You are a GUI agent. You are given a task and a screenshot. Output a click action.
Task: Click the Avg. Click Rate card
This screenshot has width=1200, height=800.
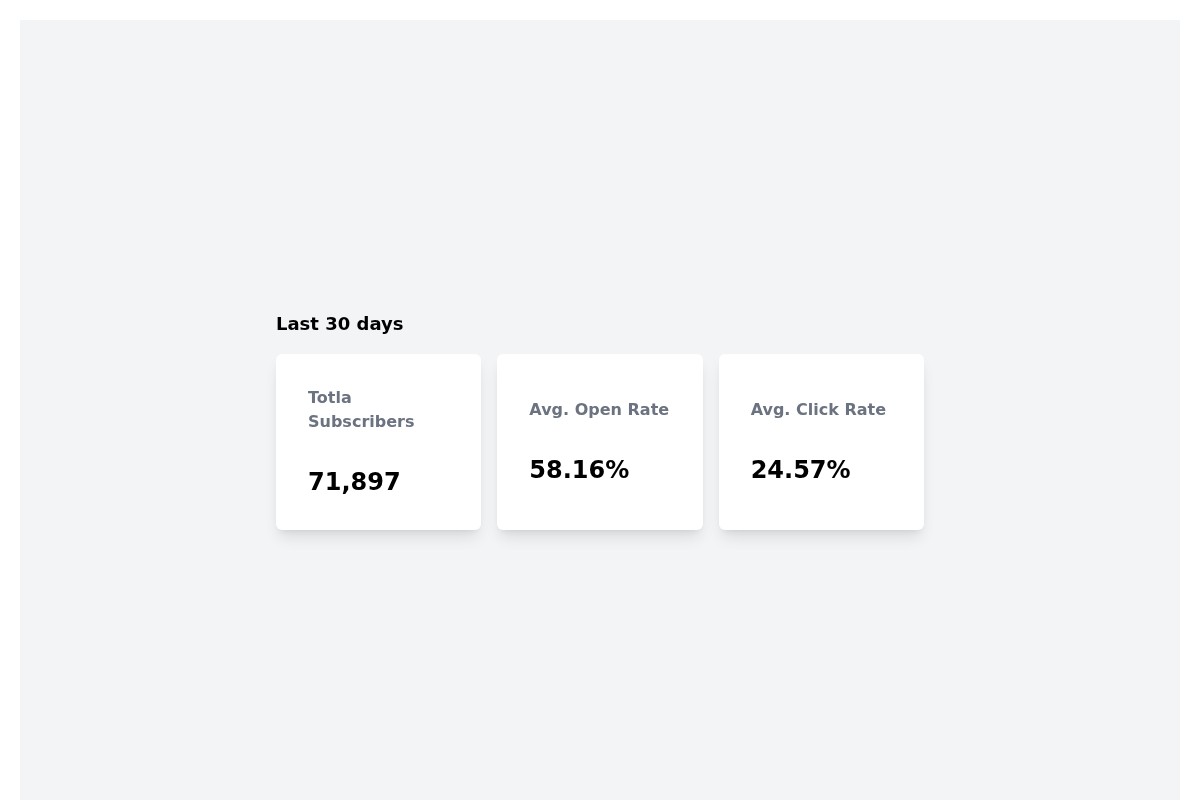tap(820, 441)
